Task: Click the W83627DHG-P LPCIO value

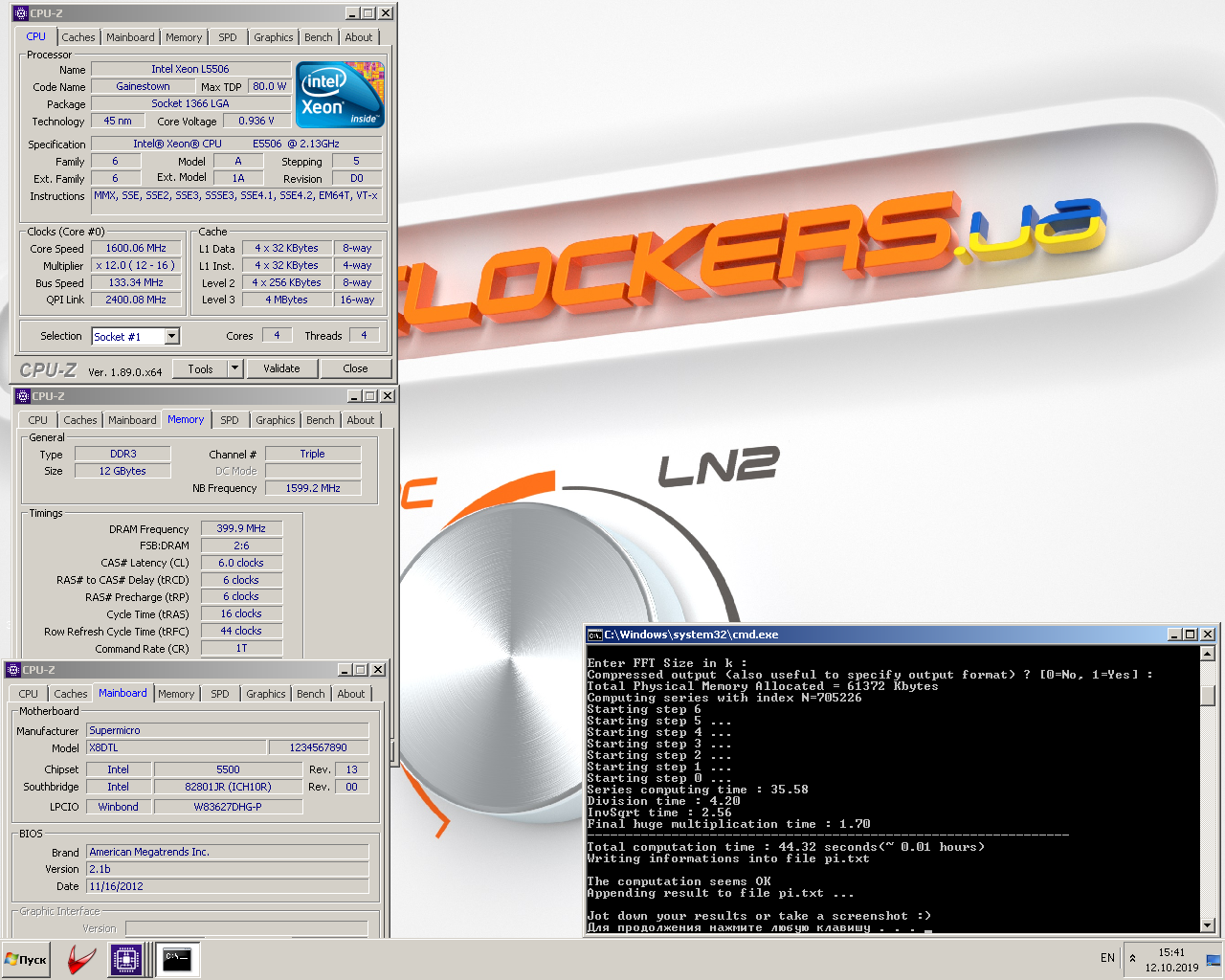Action: (228, 807)
